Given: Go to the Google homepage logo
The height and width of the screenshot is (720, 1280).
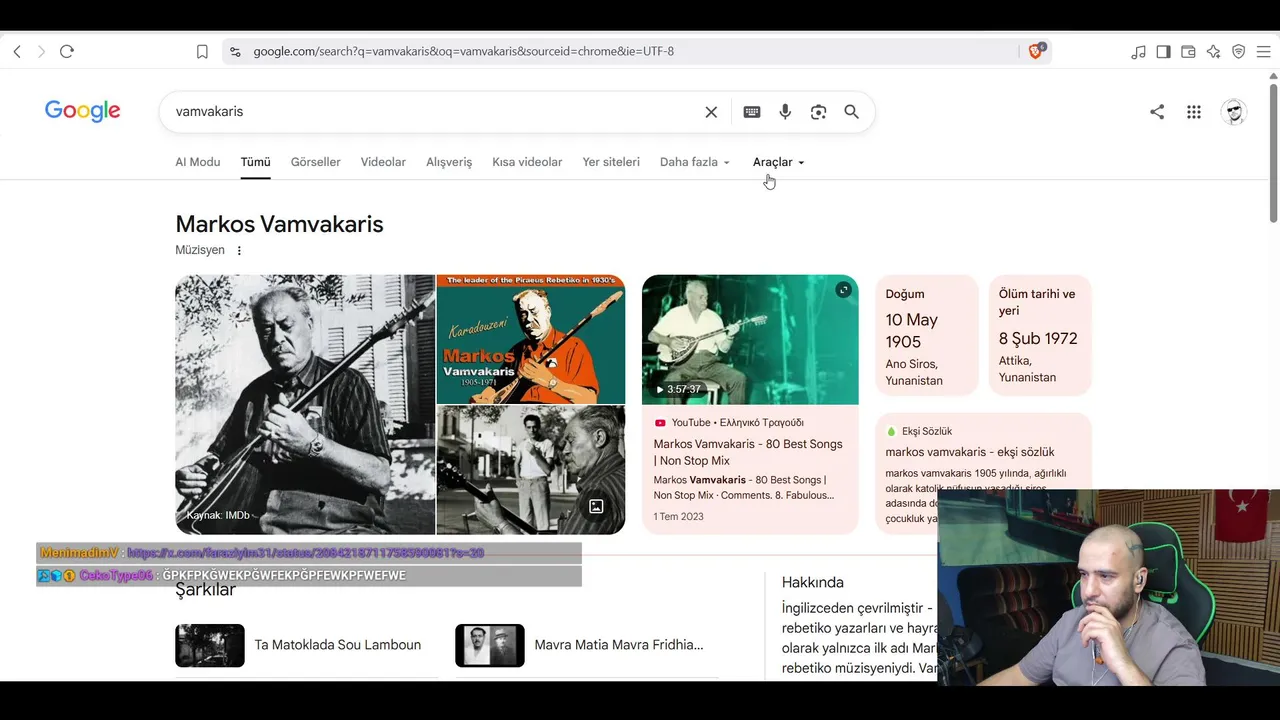Looking at the screenshot, I should pyautogui.click(x=83, y=111).
